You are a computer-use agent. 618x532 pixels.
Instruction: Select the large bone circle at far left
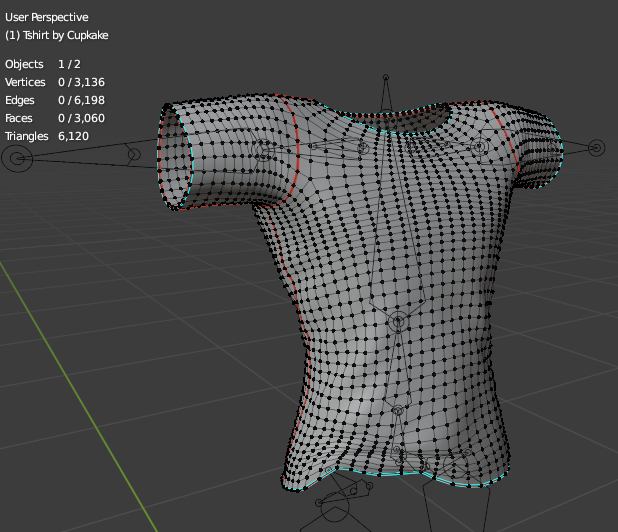coord(18,157)
